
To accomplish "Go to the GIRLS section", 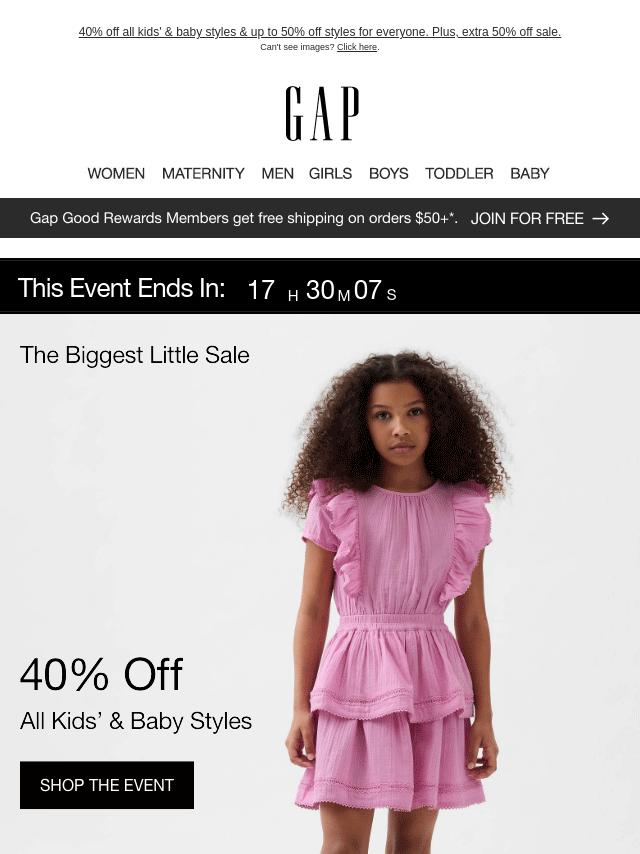I will pos(330,173).
